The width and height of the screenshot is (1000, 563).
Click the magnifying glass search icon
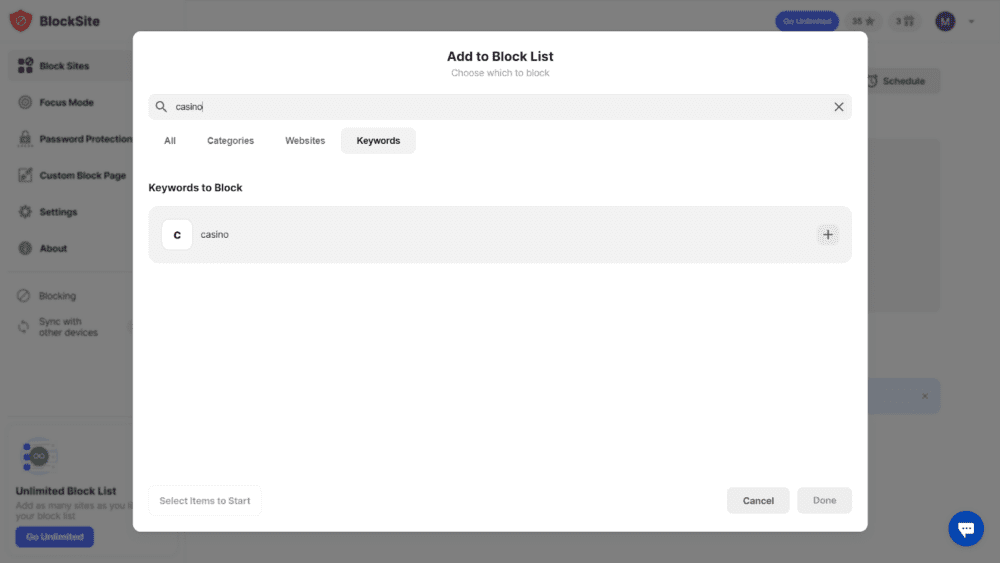coord(161,107)
